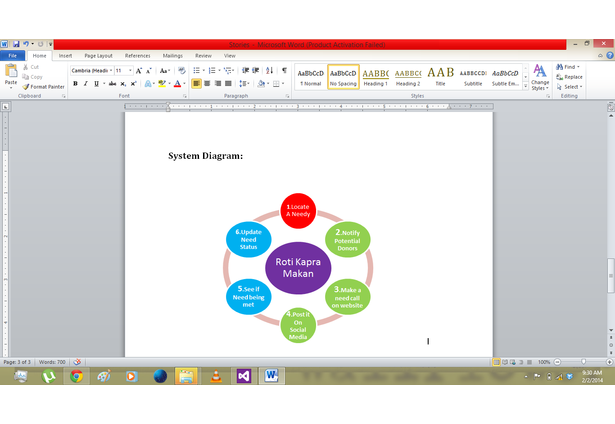
Task: Activate the Format Painter
Action: (x=44, y=87)
